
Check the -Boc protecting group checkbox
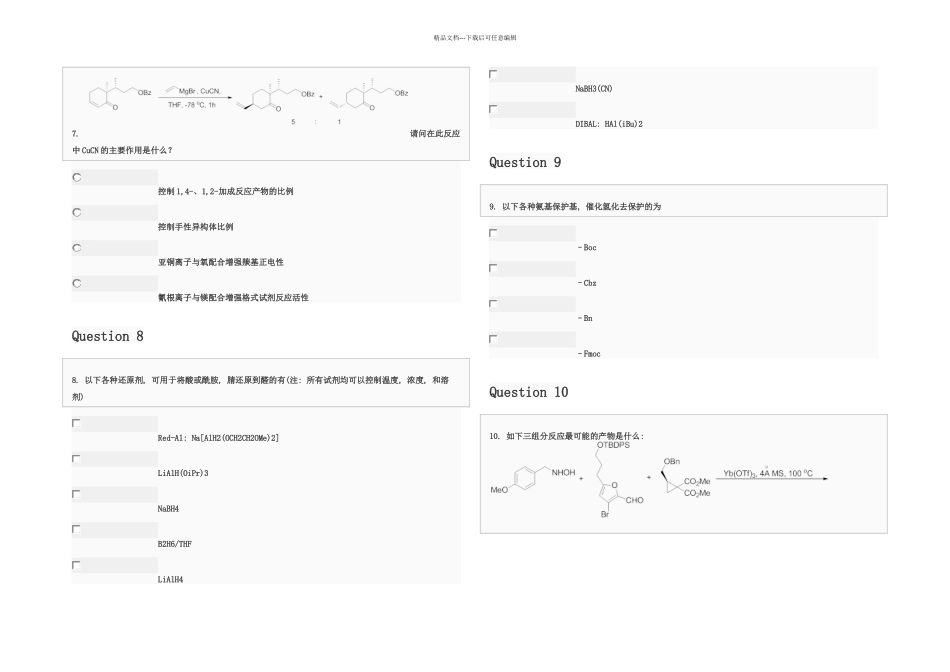pos(493,233)
